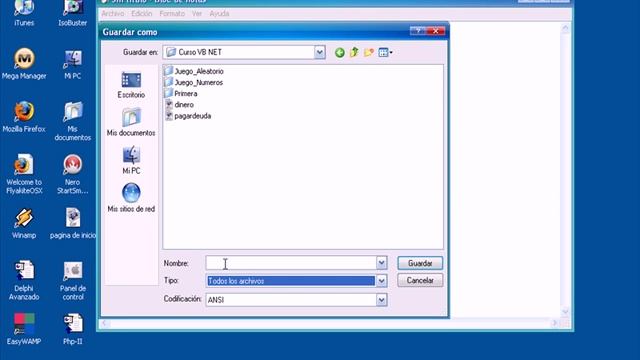Select the pagardeuda file
640x360 pixels.
(x=188, y=116)
